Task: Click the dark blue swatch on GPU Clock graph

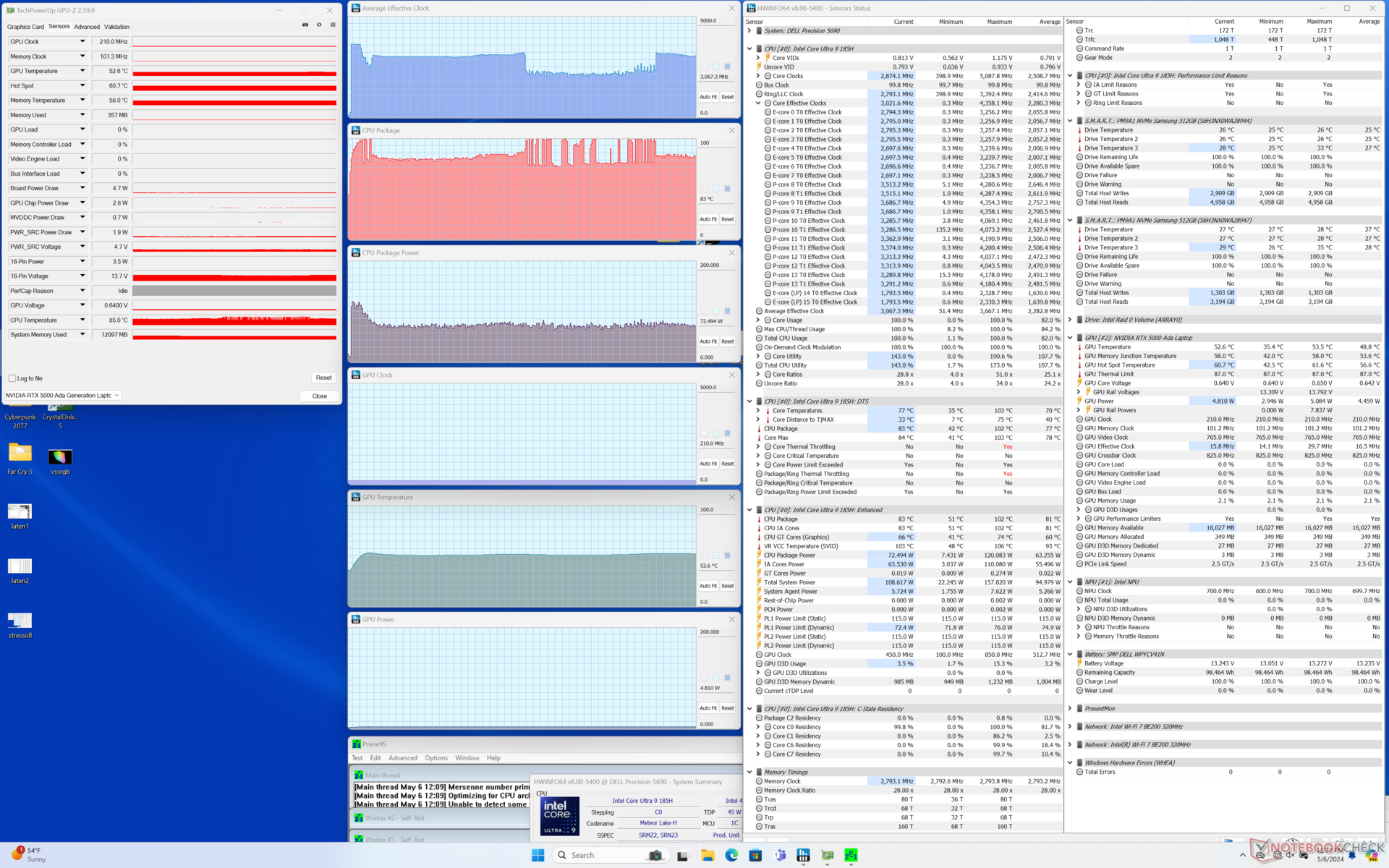Action: pyautogui.click(x=727, y=433)
